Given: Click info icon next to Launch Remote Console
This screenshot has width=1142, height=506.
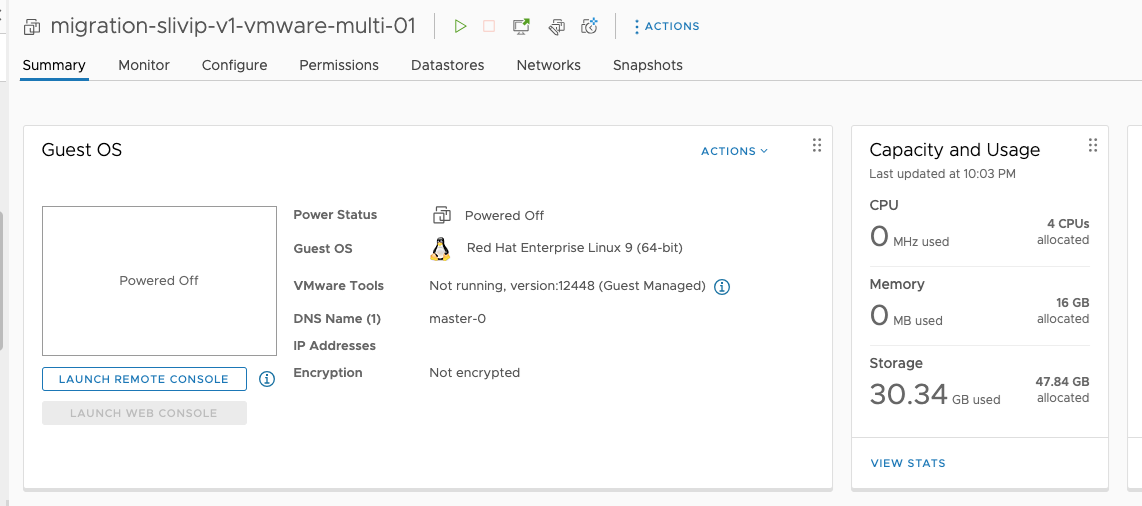Looking at the screenshot, I should tap(267, 379).
